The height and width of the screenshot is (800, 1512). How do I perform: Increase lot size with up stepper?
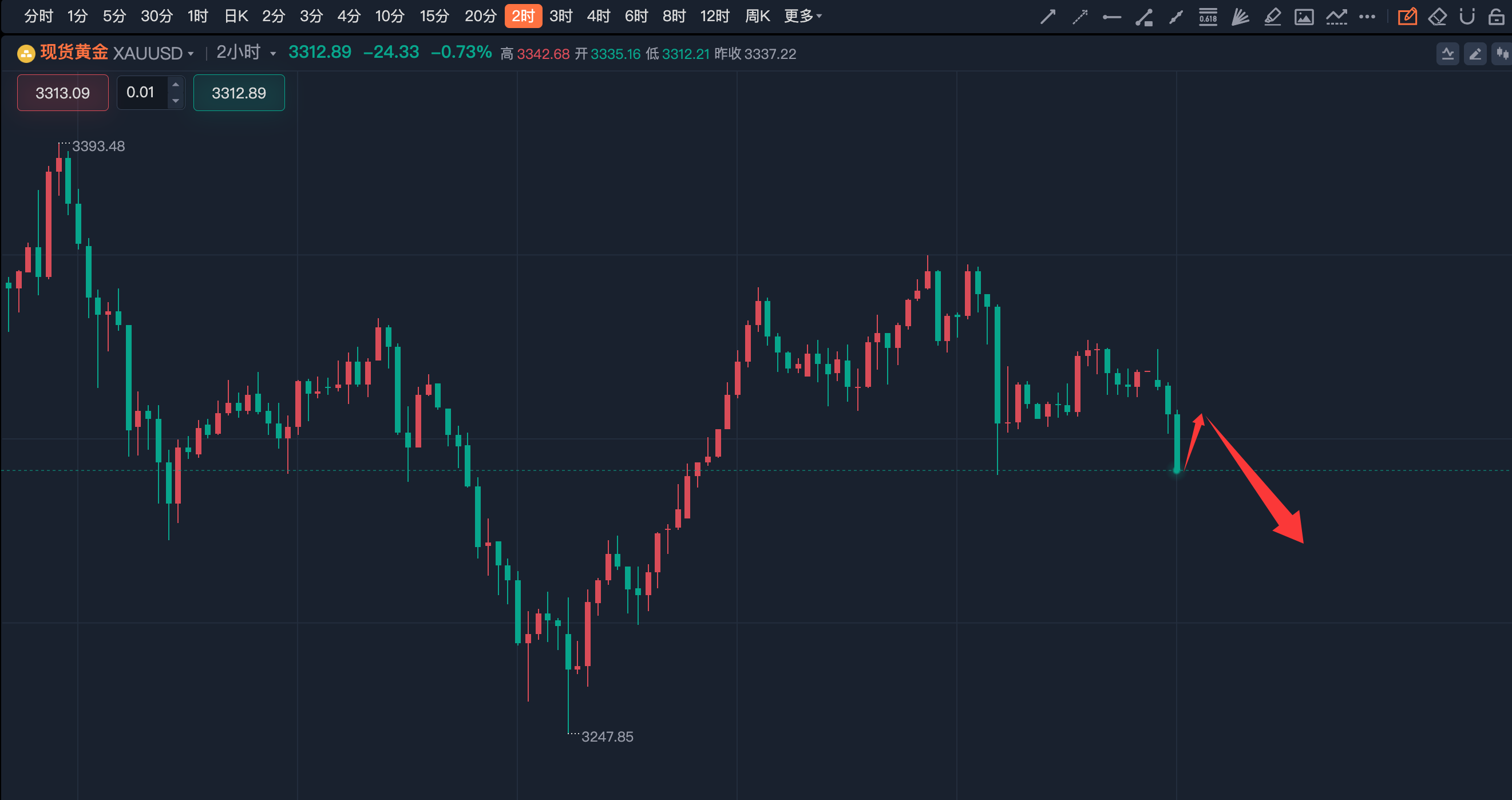point(176,85)
